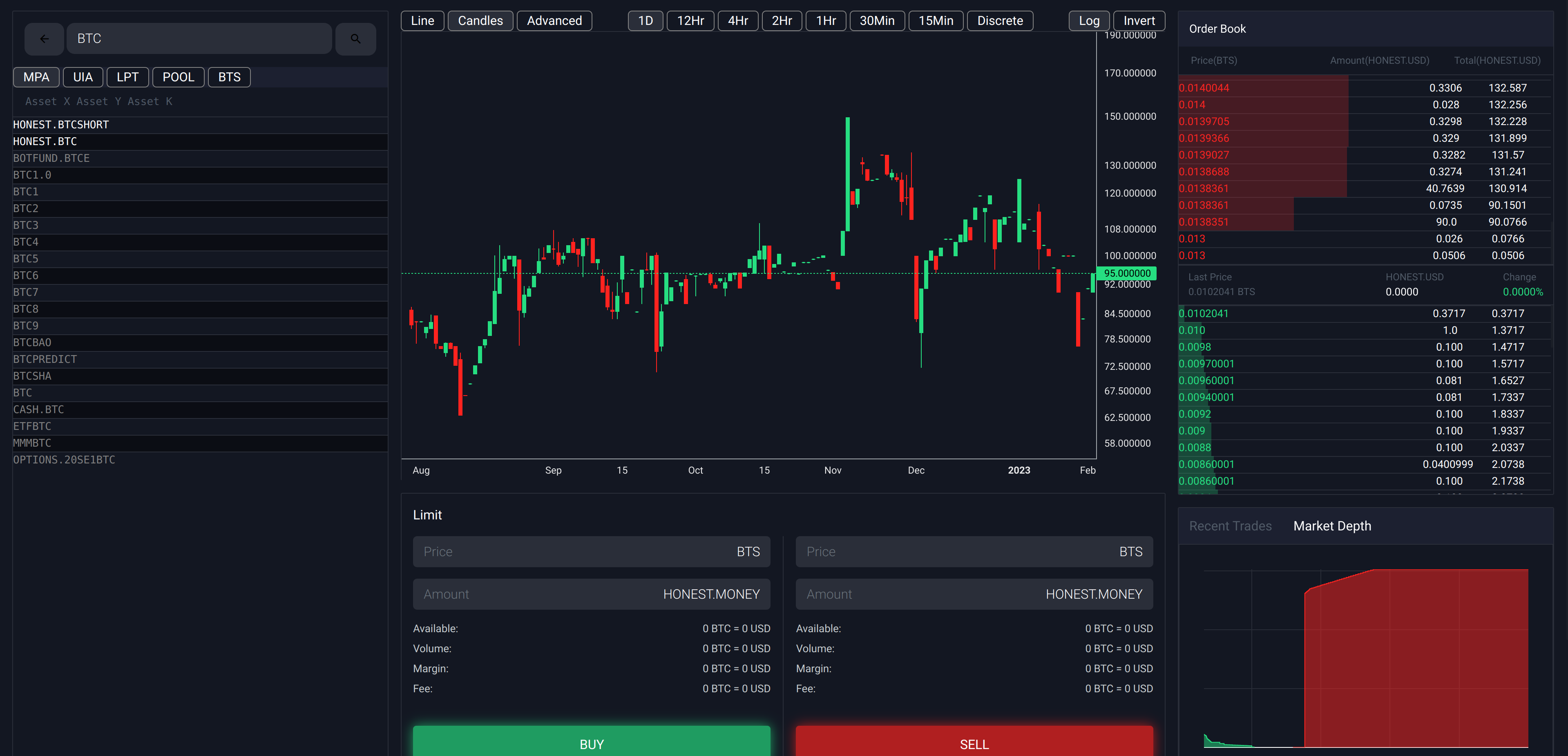Select BTCPREDICT asset in list
This screenshot has width=1568, height=756.
pyautogui.click(x=45, y=359)
